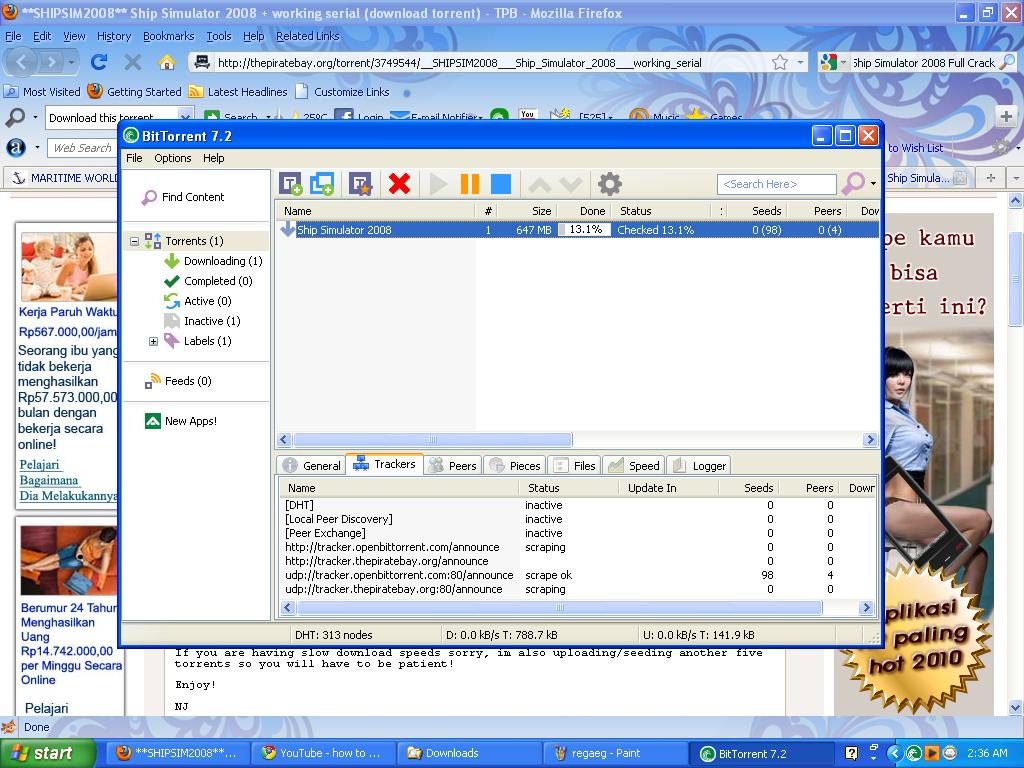Viewport: 1024px width, 768px height.
Task: Open the BitTorrent Options menu
Action: pyautogui.click(x=172, y=158)
